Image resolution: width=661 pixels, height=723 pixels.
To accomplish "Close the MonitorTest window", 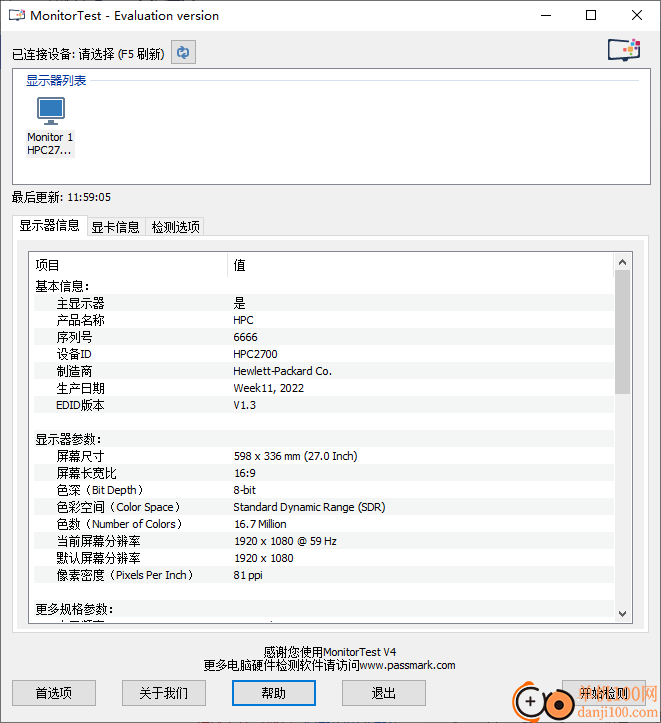I will (637, 15).
